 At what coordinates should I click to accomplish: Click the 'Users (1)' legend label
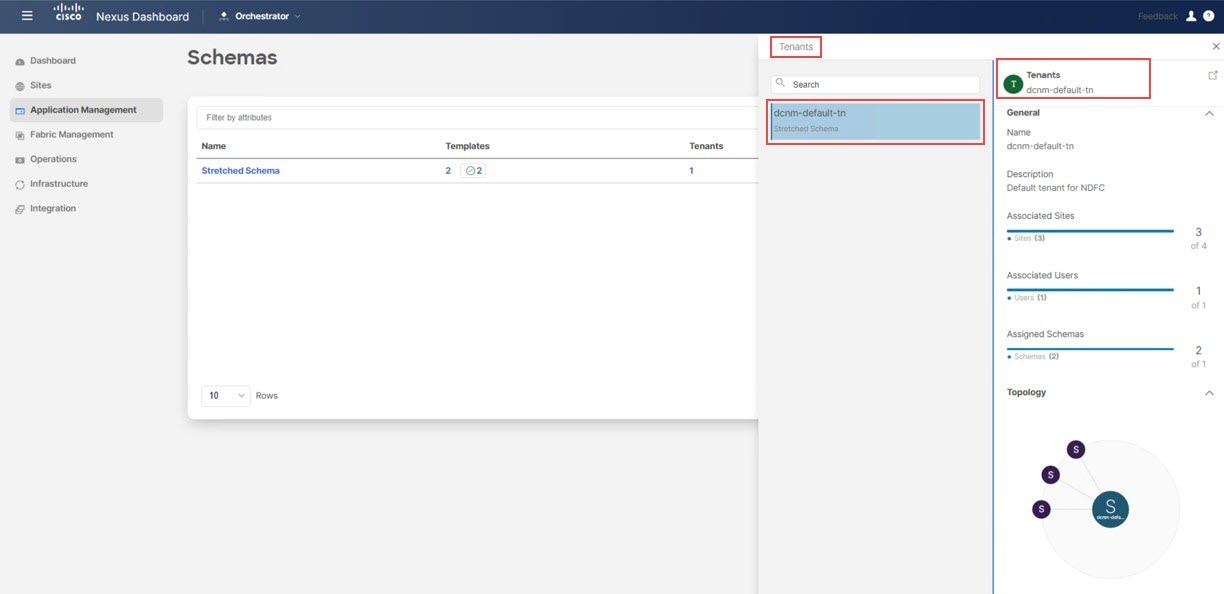(1027, 298)
